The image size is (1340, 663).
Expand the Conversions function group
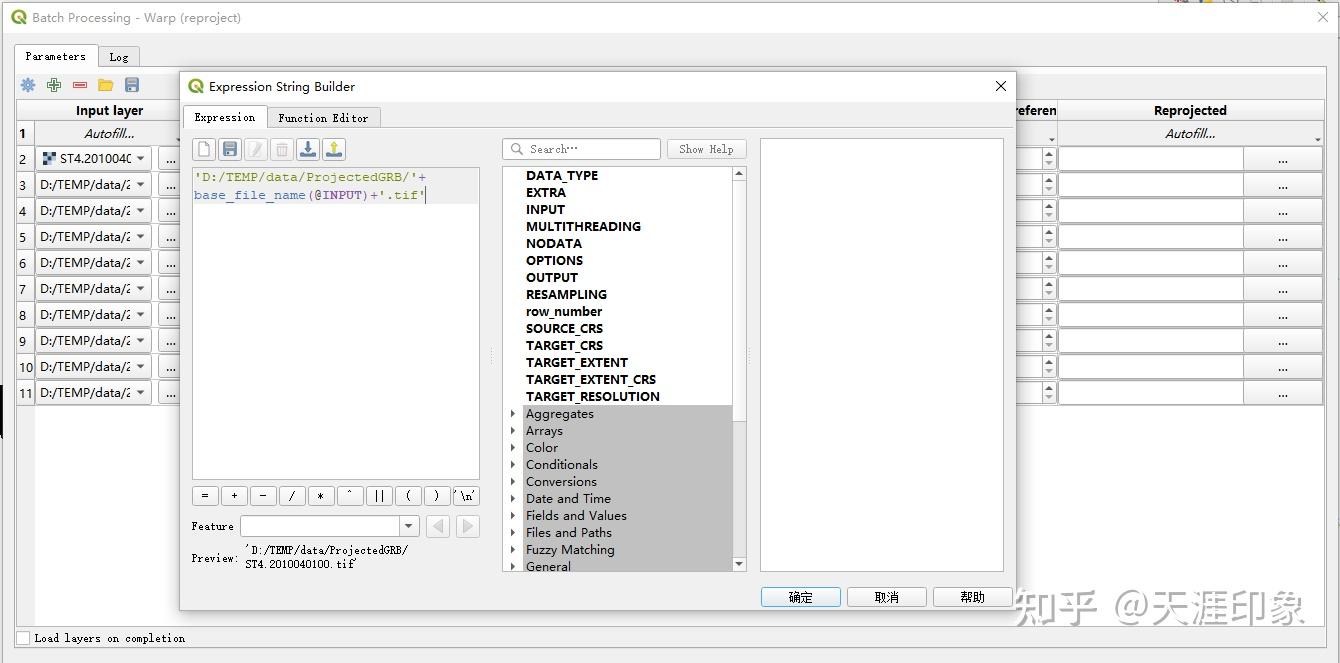(513, 482)
